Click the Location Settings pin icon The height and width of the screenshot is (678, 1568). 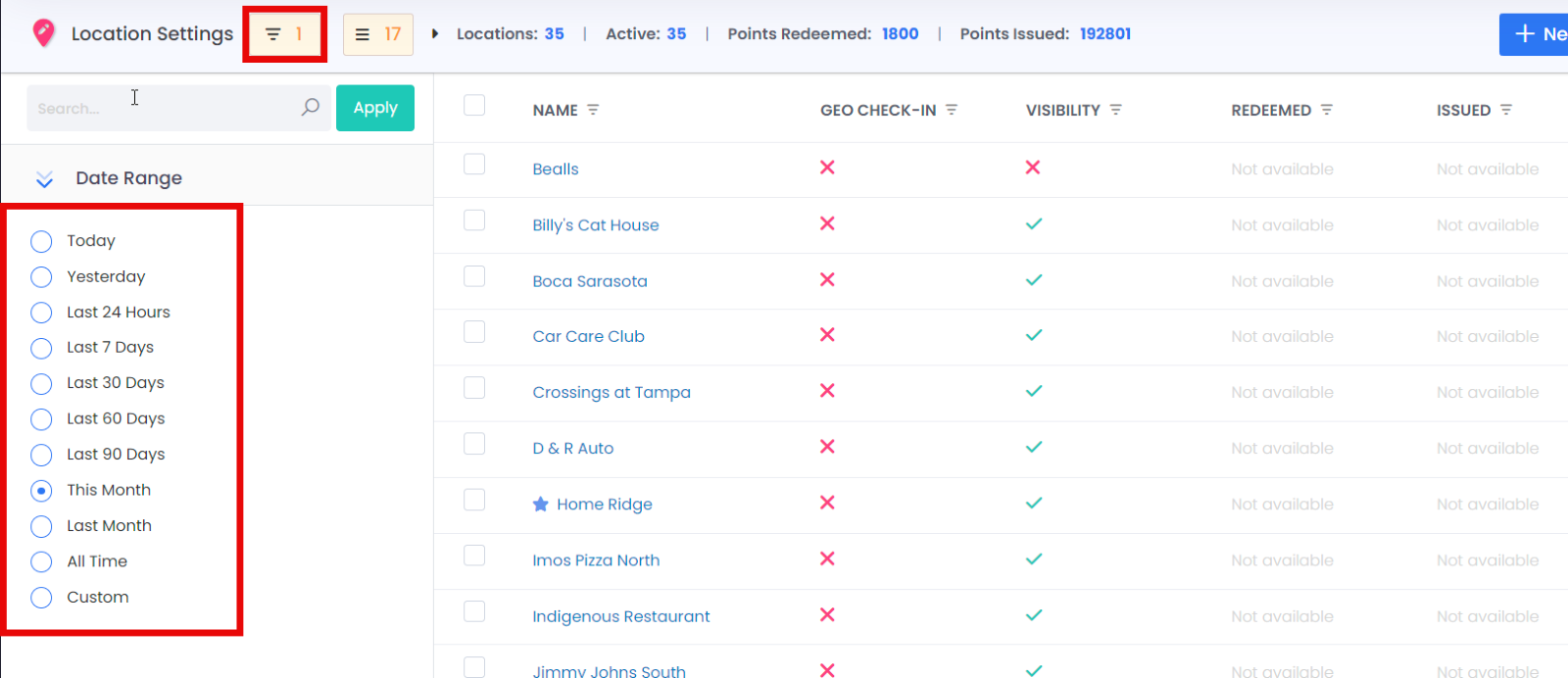click(43, 33)
